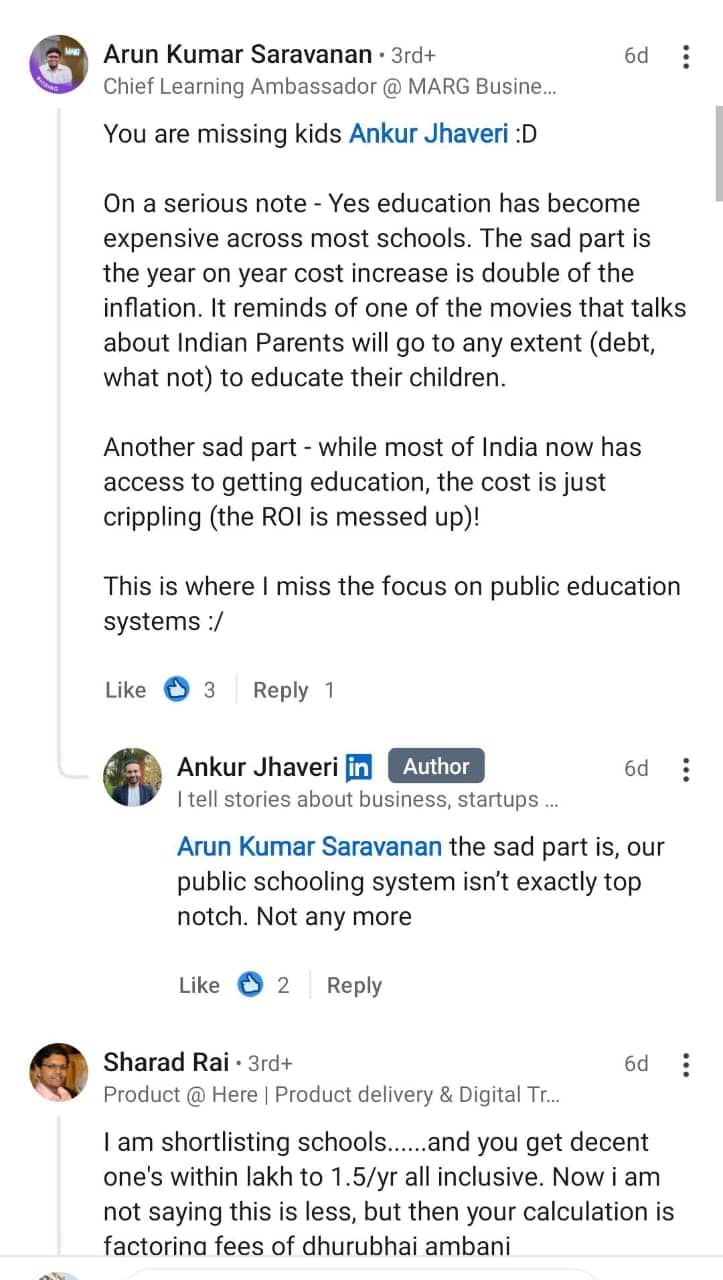Open Ankur Jhaveri's profile from the reply name
Viewport: 723px width, 1280px height.
point(257,767)
